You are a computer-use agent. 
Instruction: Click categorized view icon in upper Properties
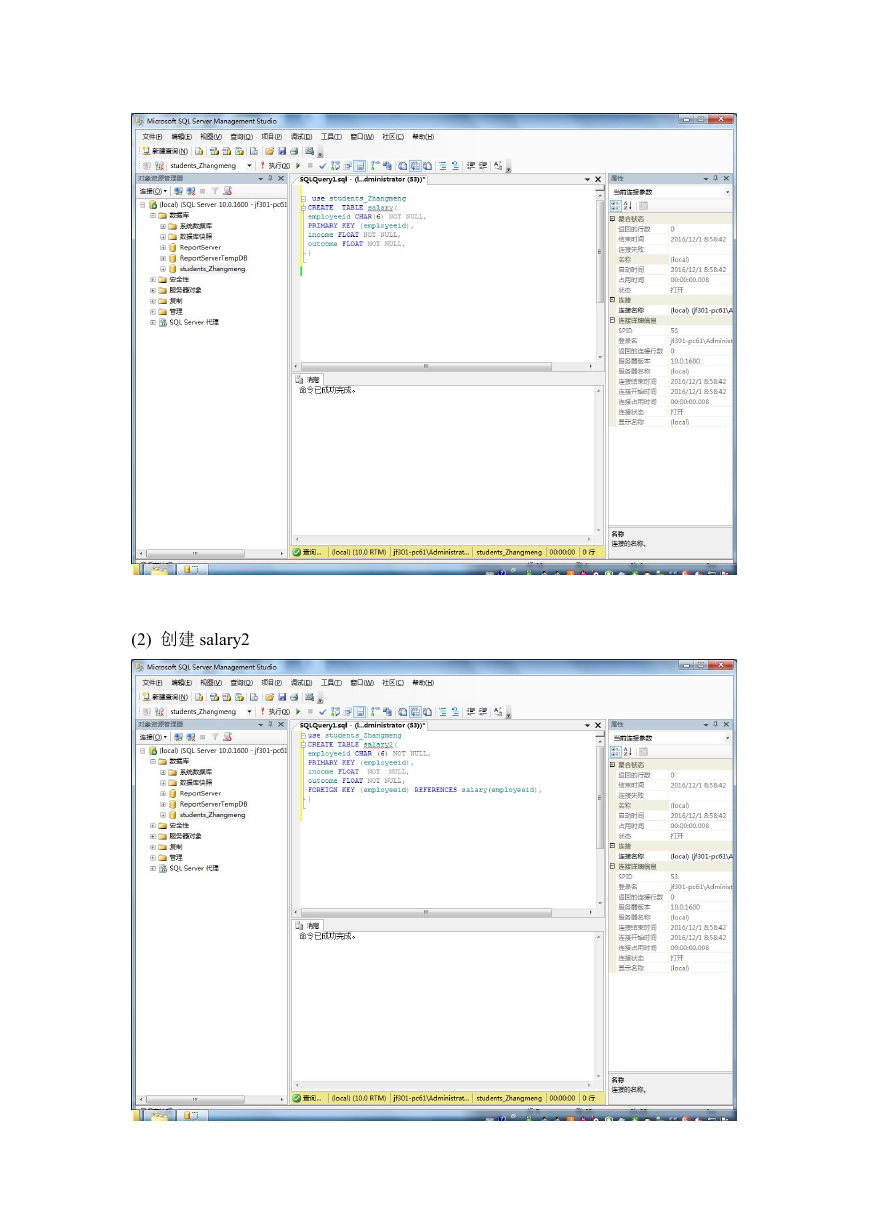tap(615, 204)
